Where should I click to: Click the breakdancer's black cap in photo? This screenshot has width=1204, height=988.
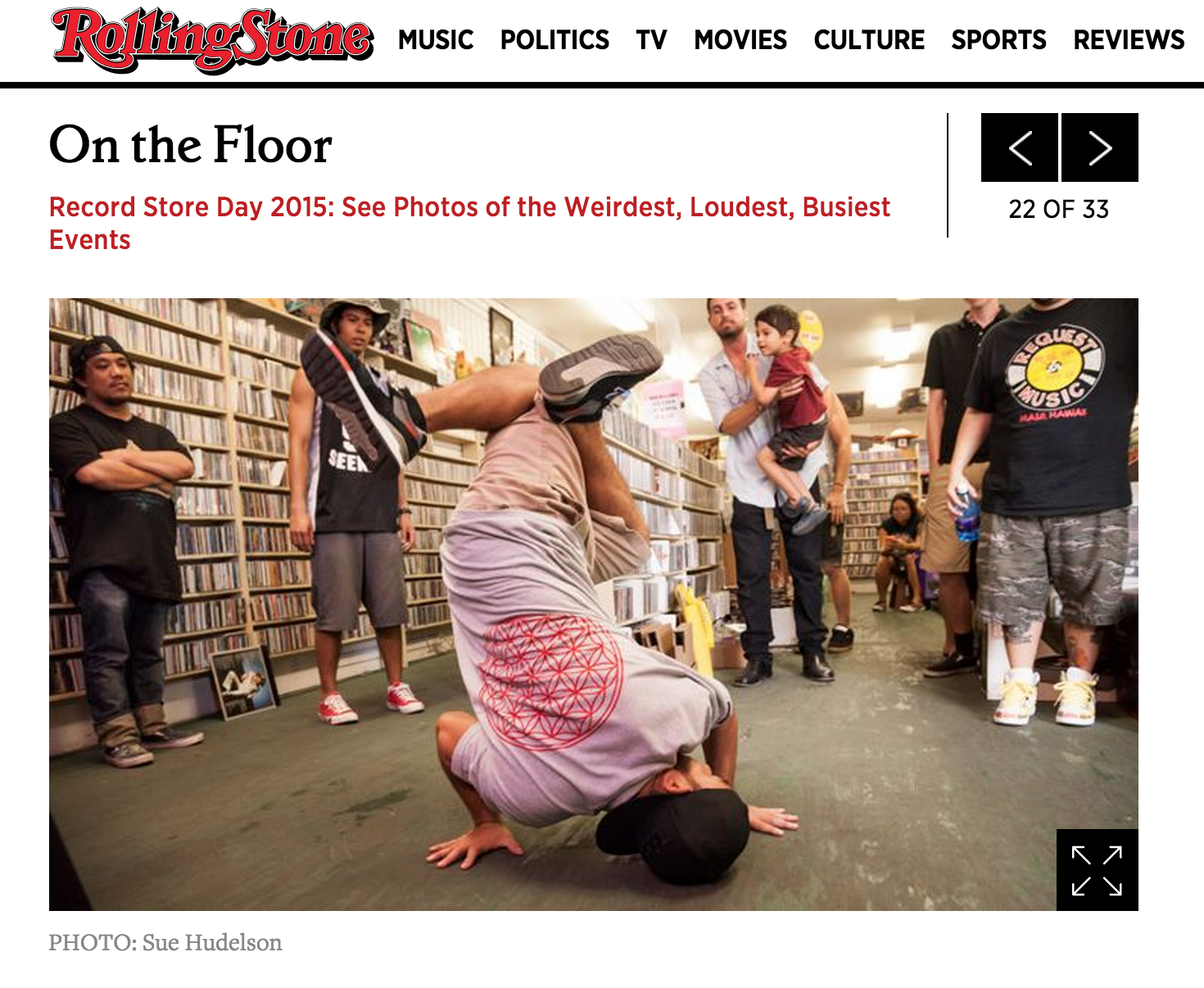673,834
